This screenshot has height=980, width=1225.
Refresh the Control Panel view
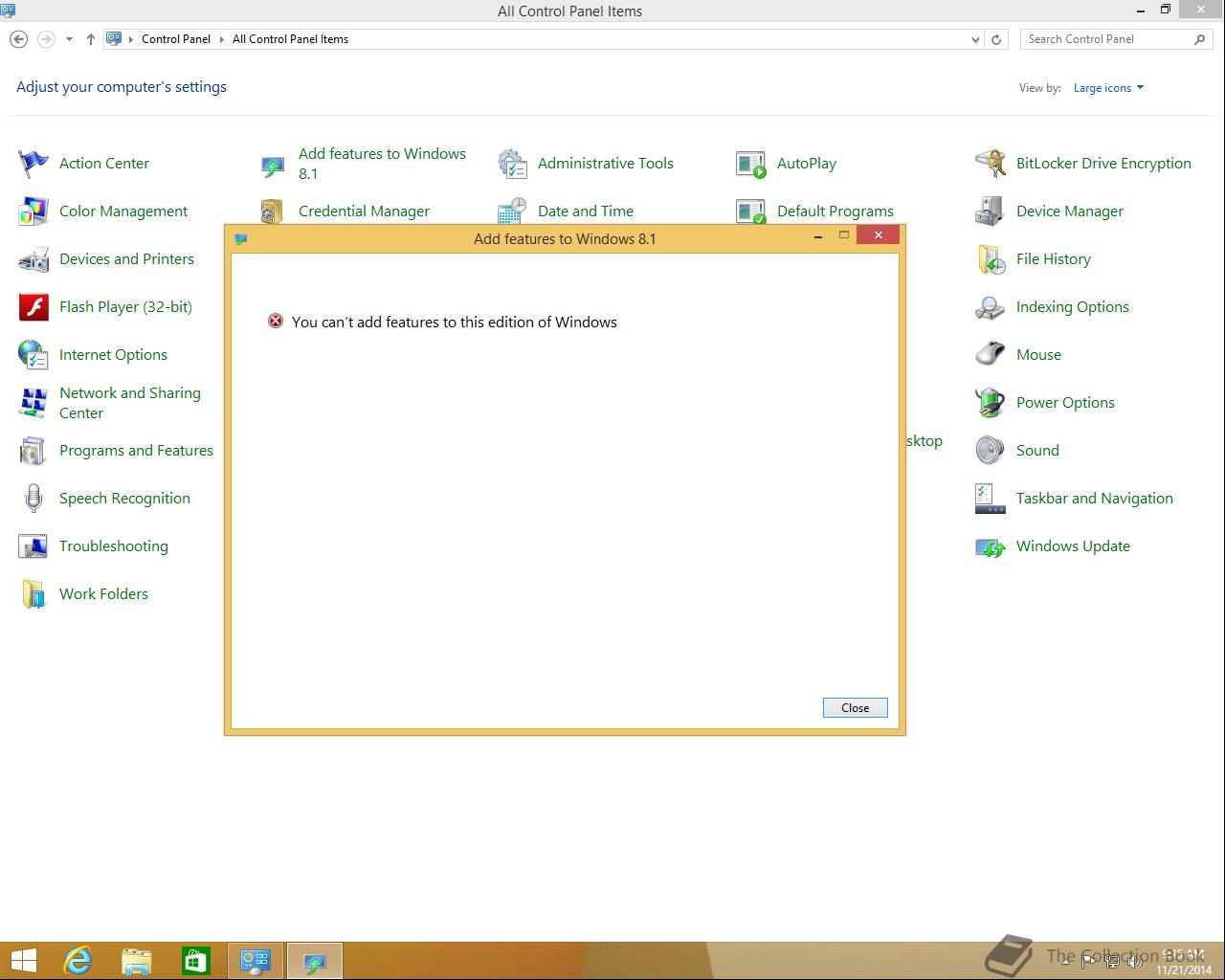pos(996,39)
